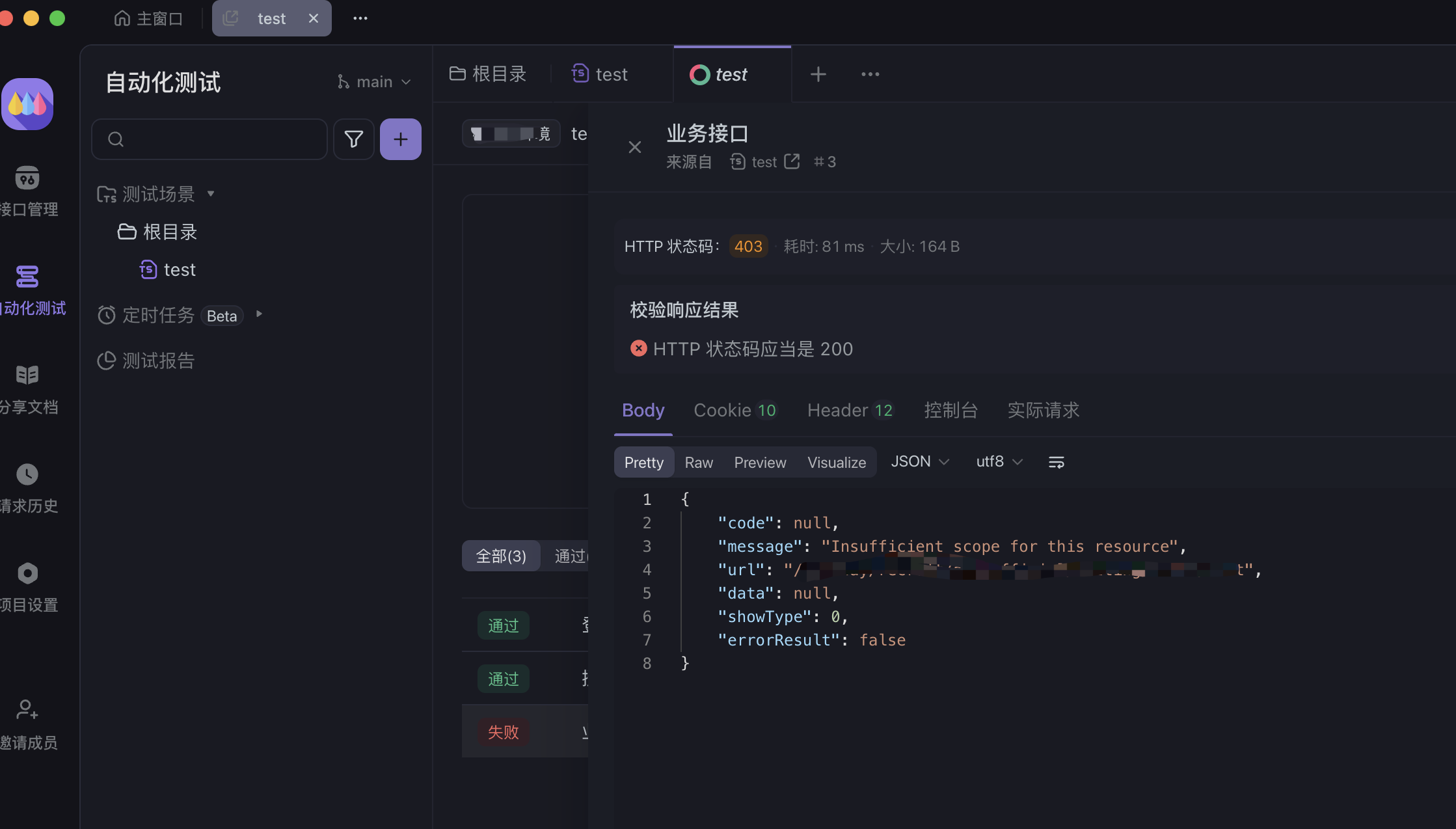
Task: Open the main branch dropdown
Action: [x=375, y=82]
